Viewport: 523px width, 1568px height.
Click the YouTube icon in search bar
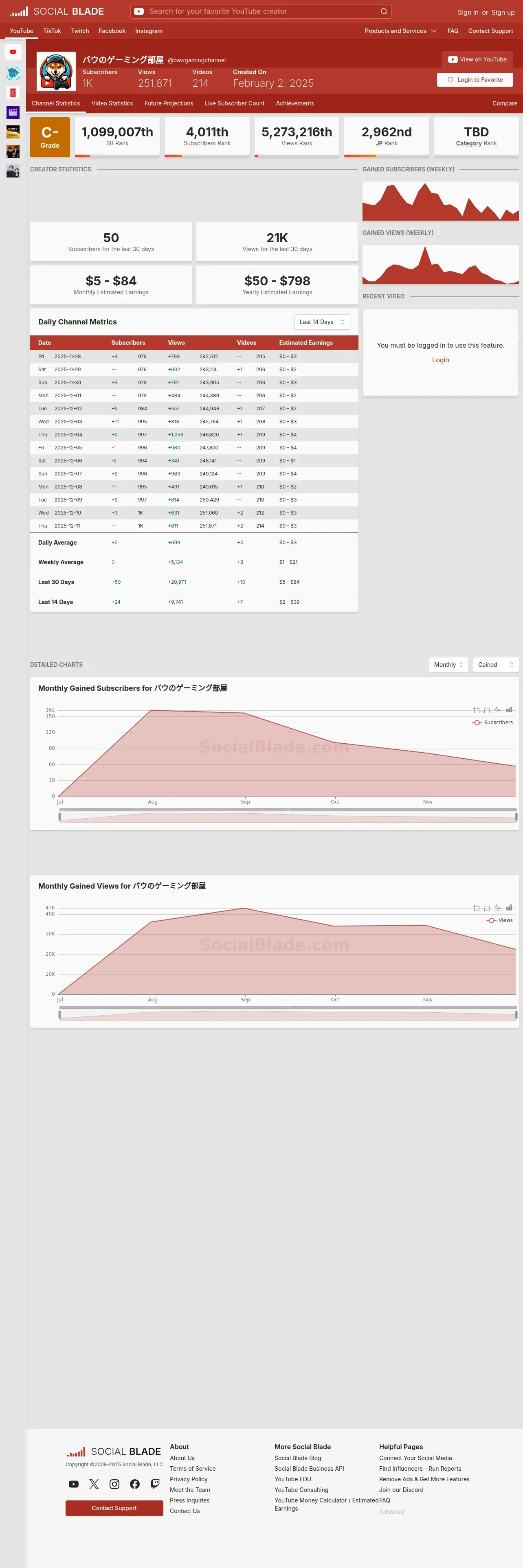139,11
